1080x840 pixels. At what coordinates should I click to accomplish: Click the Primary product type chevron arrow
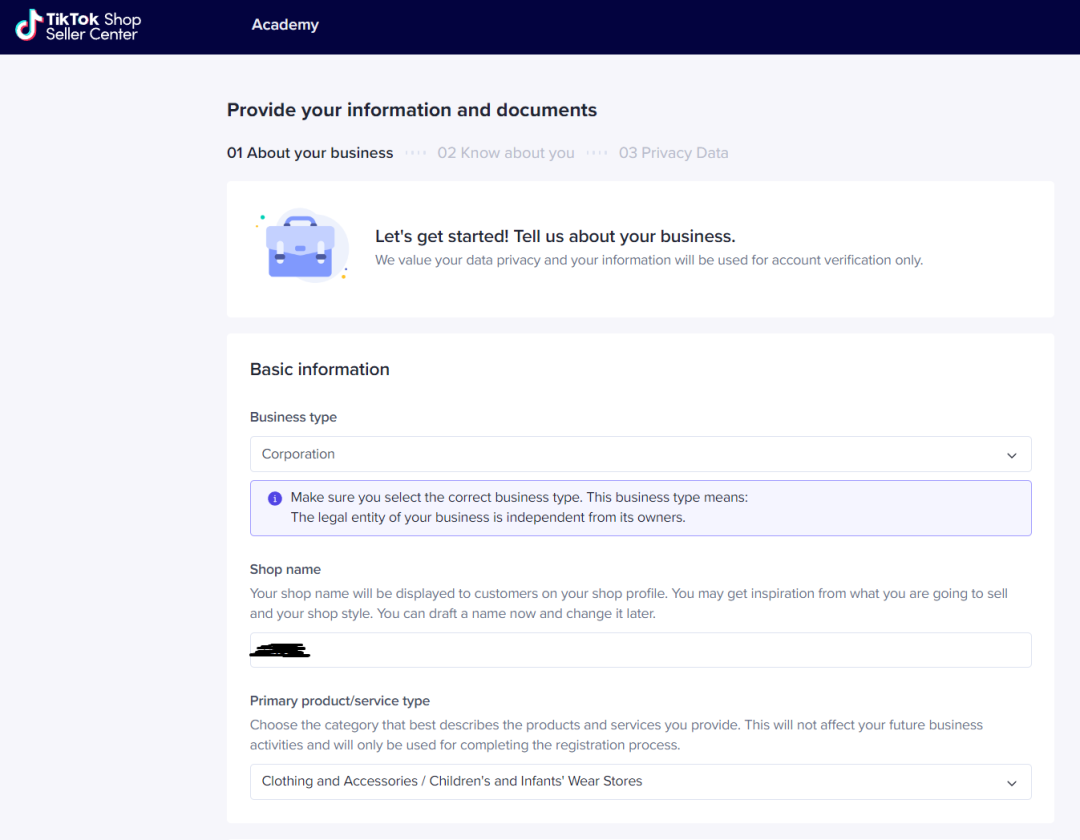point(1011,782)
